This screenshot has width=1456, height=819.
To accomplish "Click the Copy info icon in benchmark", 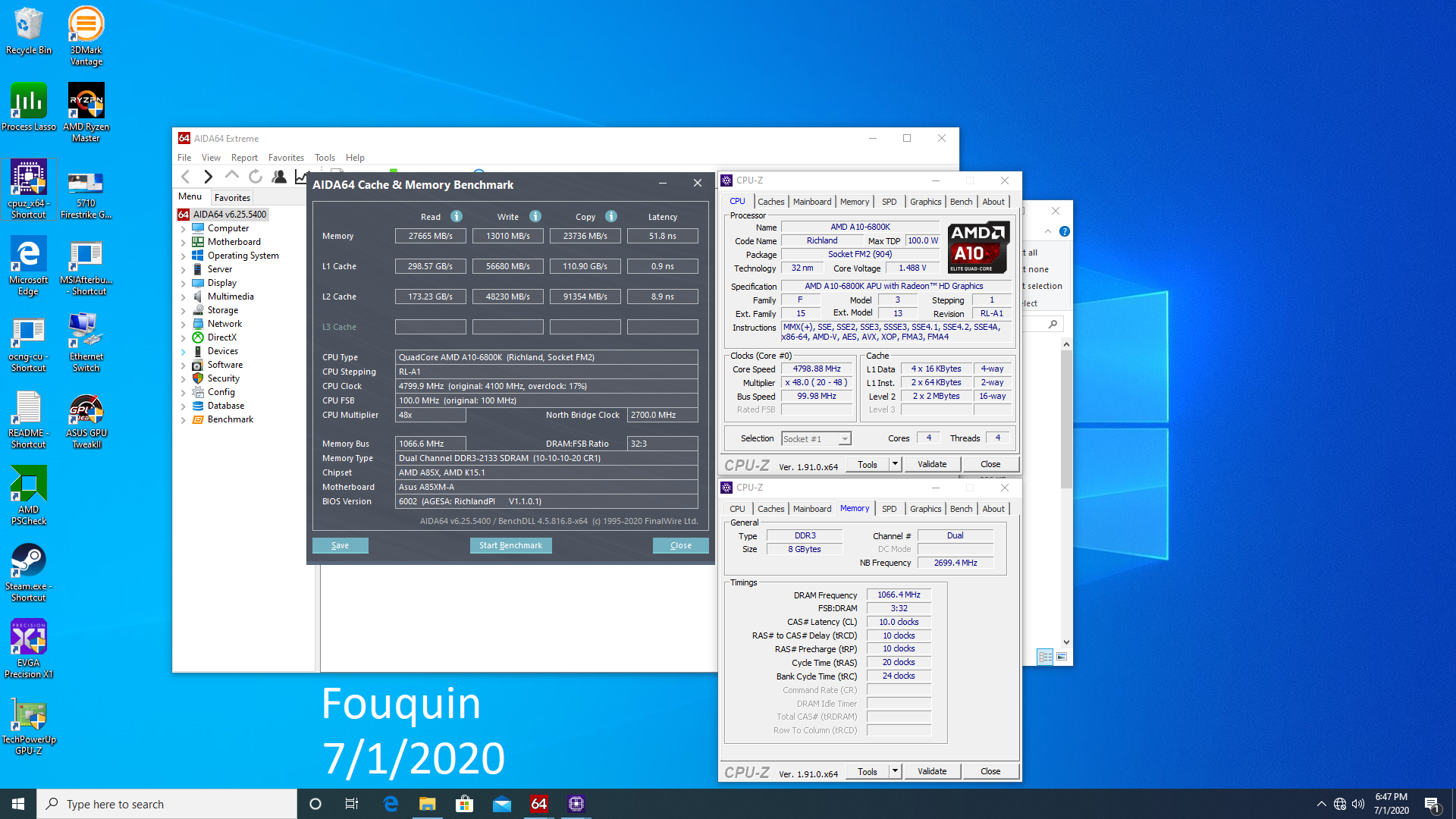I will tap(611, 216).
